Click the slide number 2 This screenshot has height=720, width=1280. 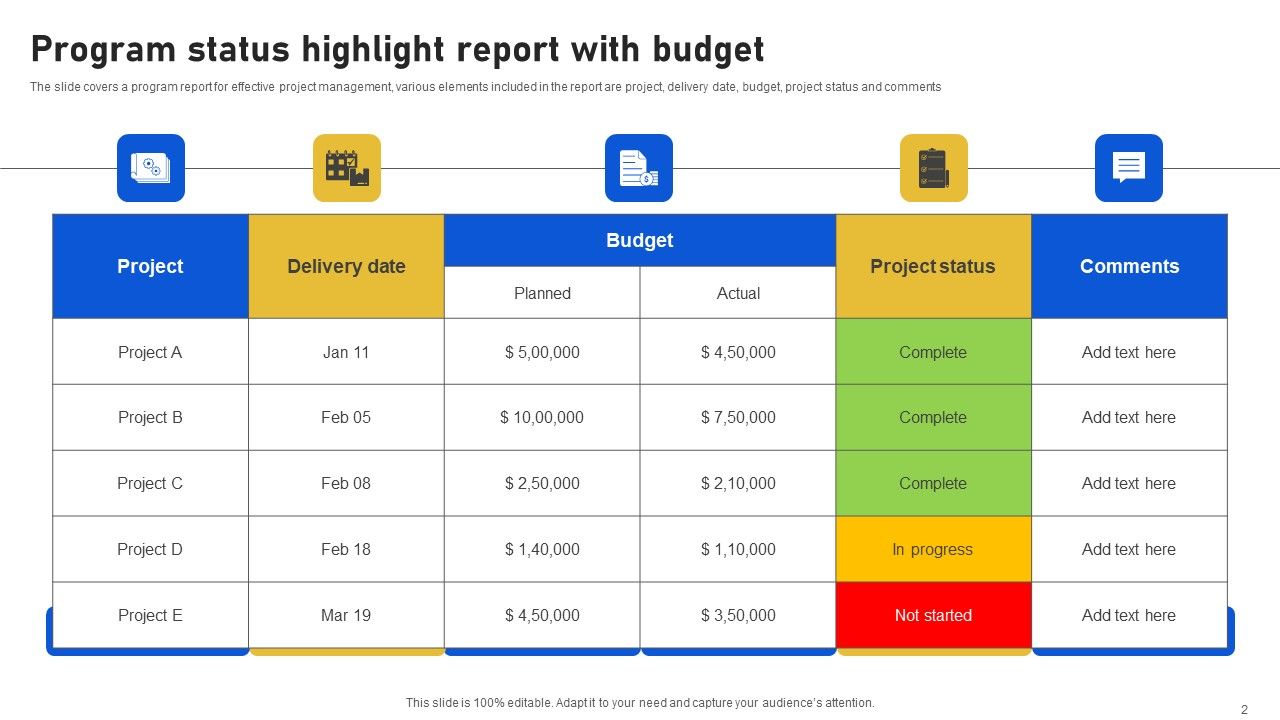1244,710
